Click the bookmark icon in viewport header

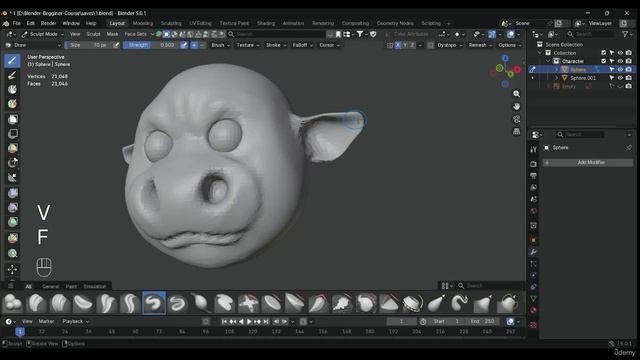point(338,34)
